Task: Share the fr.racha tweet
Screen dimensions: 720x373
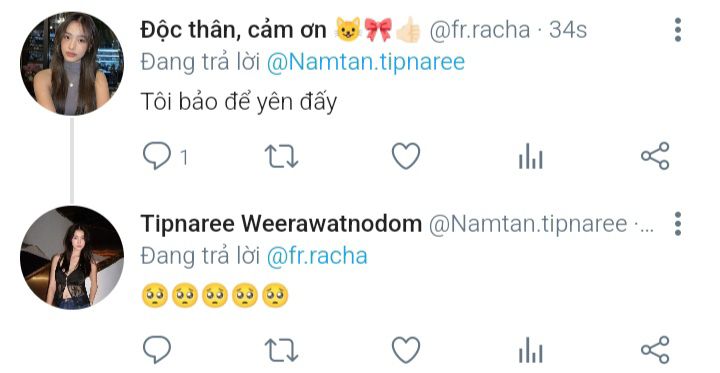Action: click(x=655, y=156)
